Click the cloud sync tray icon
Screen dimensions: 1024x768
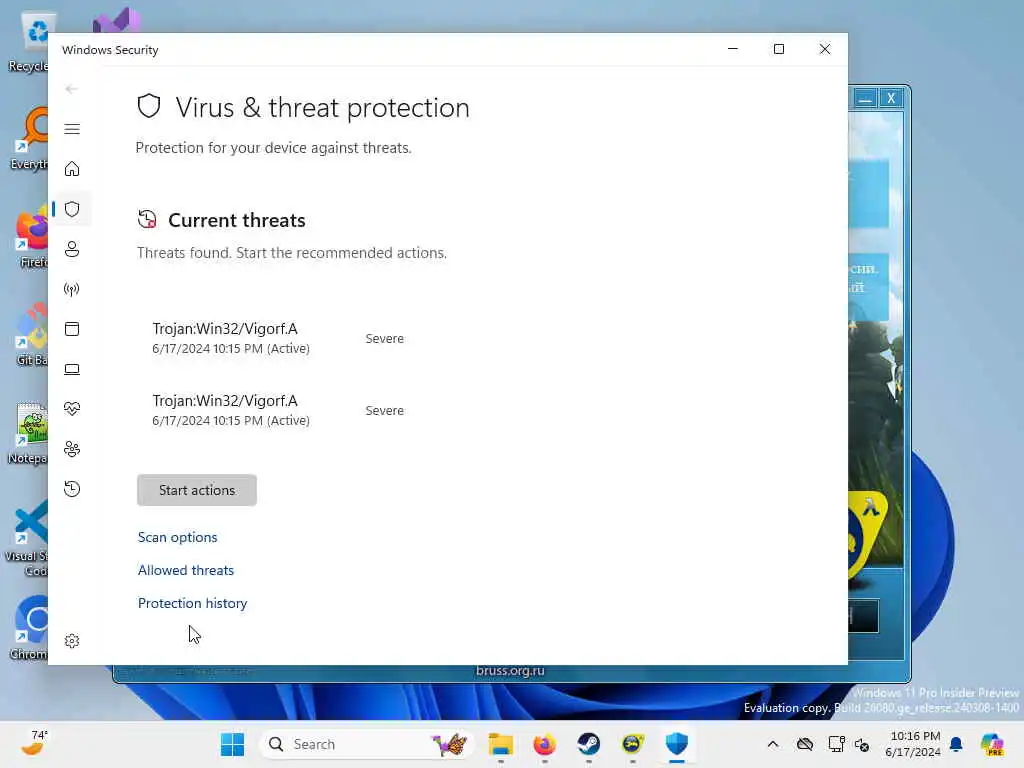(x=805, y=744)
